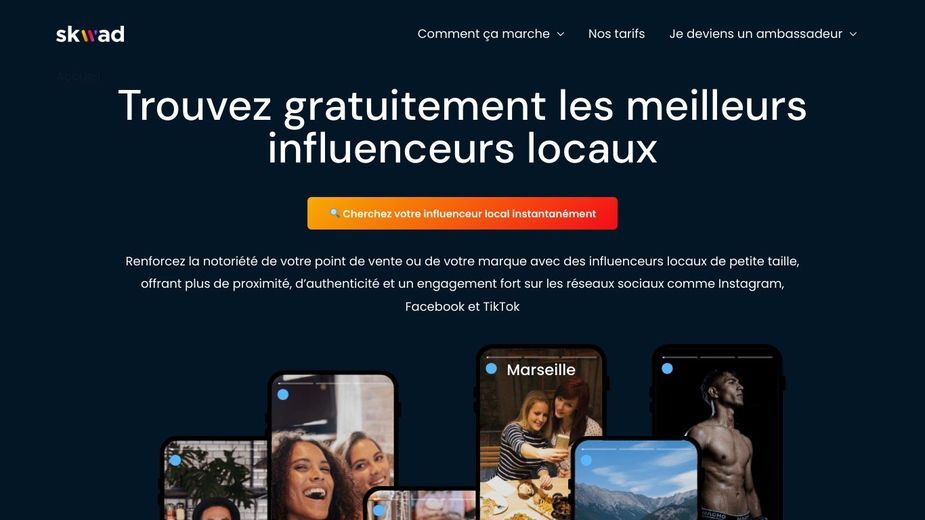This screenshot has width=925, height=520.
Task: Open Je deviens un ambassadeur menu
Action: point(763,34)
